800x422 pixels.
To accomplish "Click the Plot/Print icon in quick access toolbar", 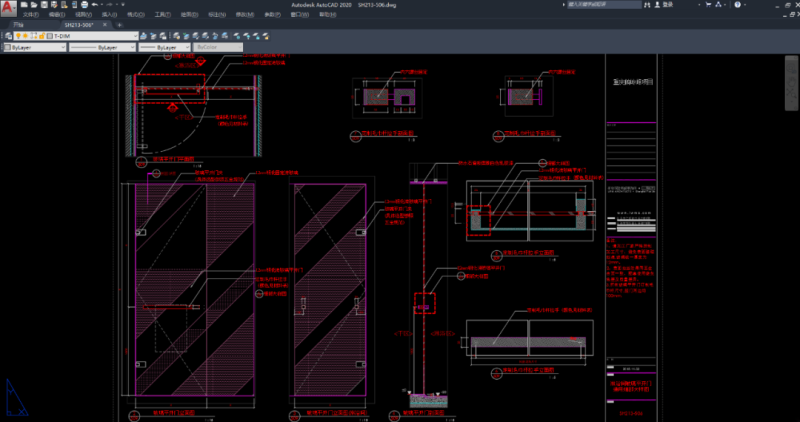I will [x=83, y=5].
